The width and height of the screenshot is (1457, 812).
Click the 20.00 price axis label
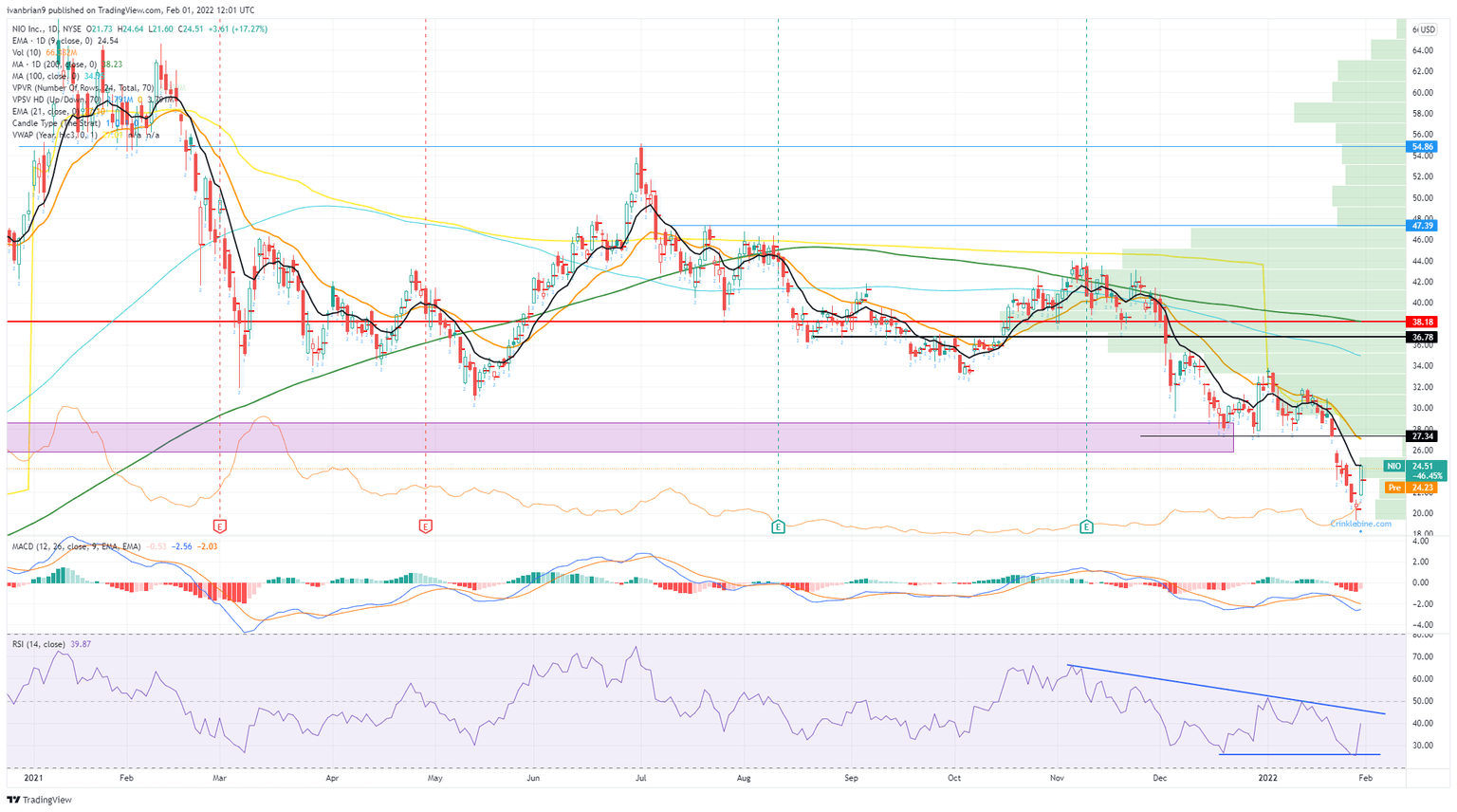coord(1422,513)
